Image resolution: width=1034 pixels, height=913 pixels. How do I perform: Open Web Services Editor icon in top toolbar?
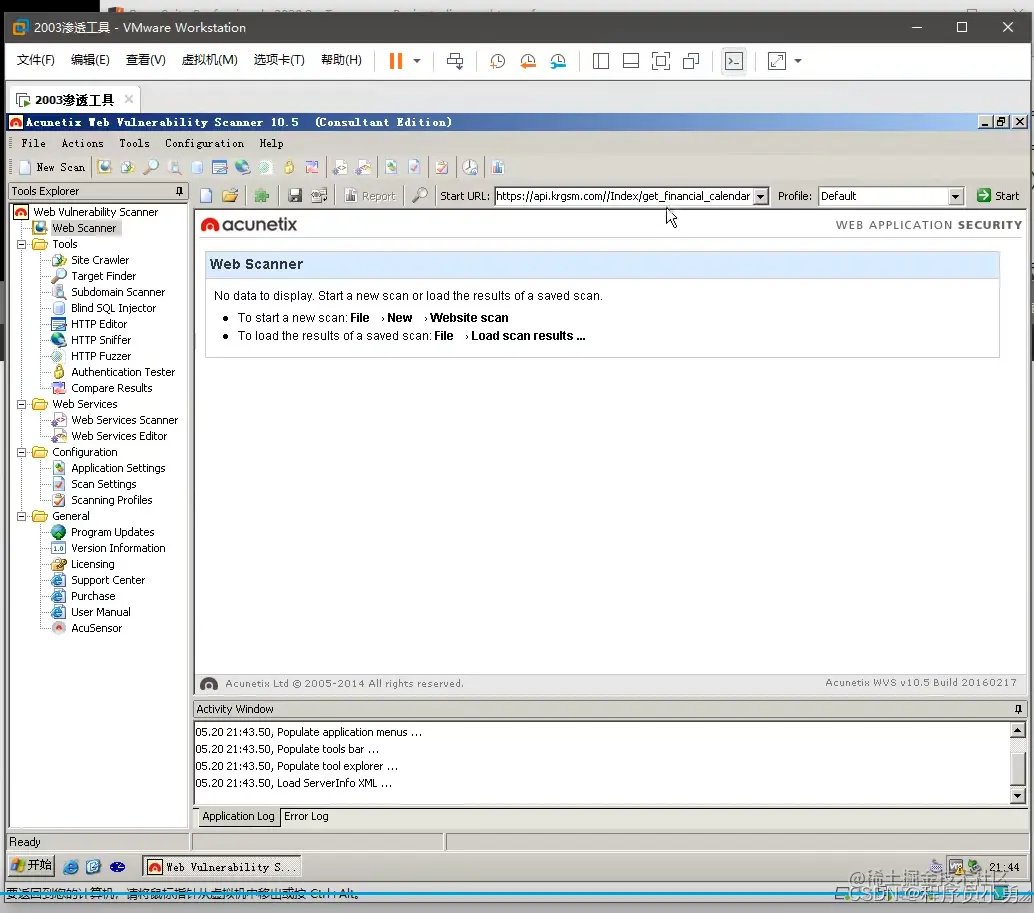[363, 167]
